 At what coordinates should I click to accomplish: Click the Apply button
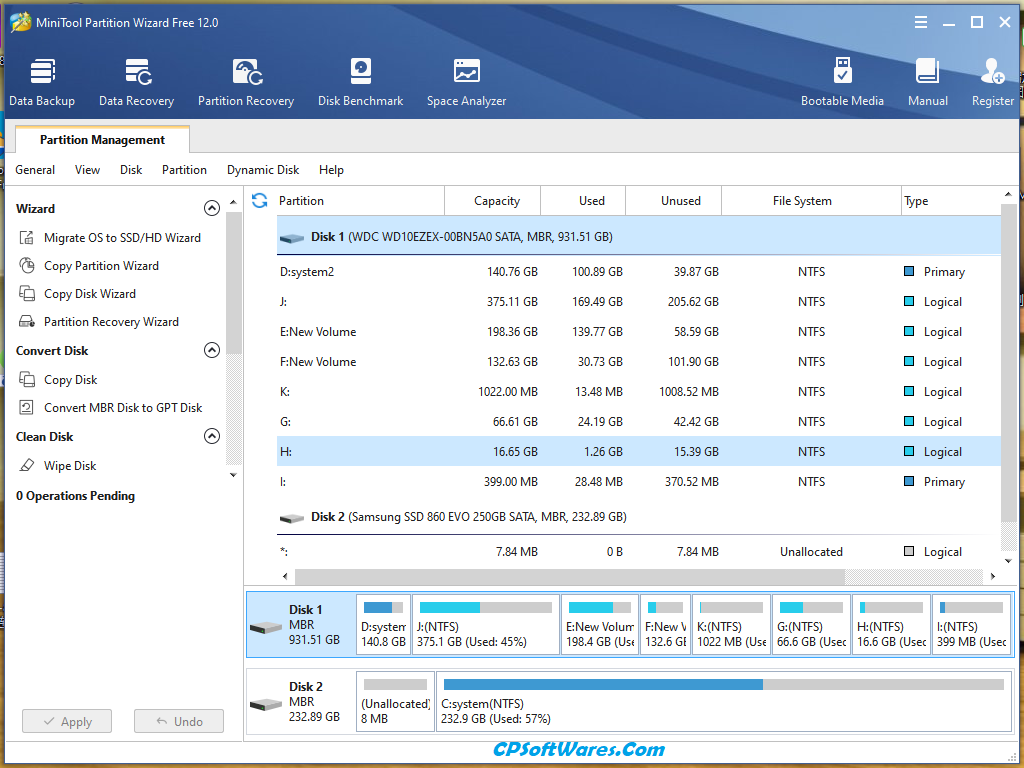[66, 721]
